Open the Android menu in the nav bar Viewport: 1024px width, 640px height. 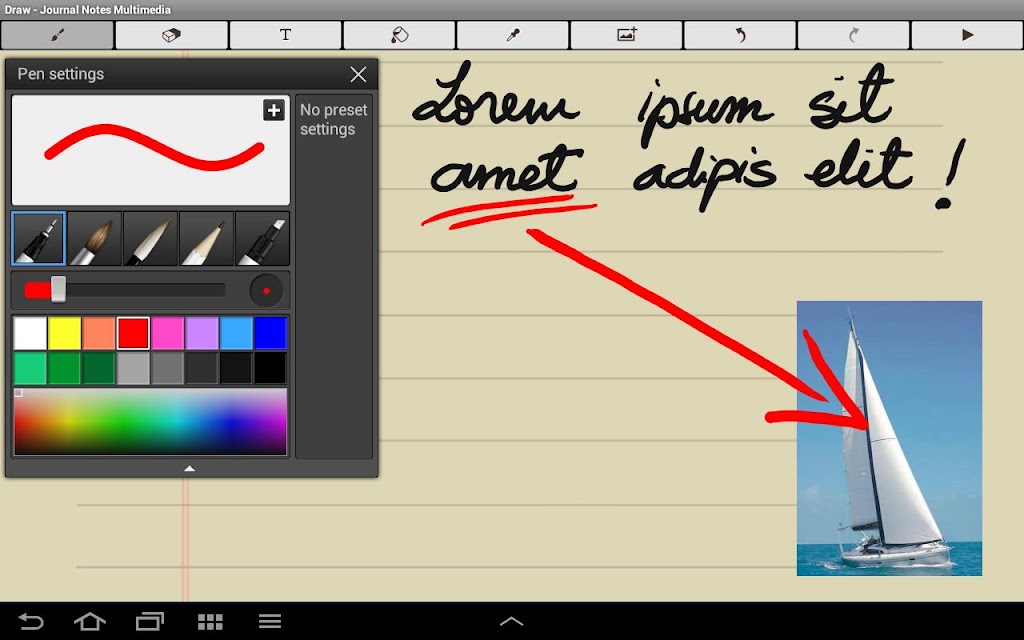coord(270,621)
